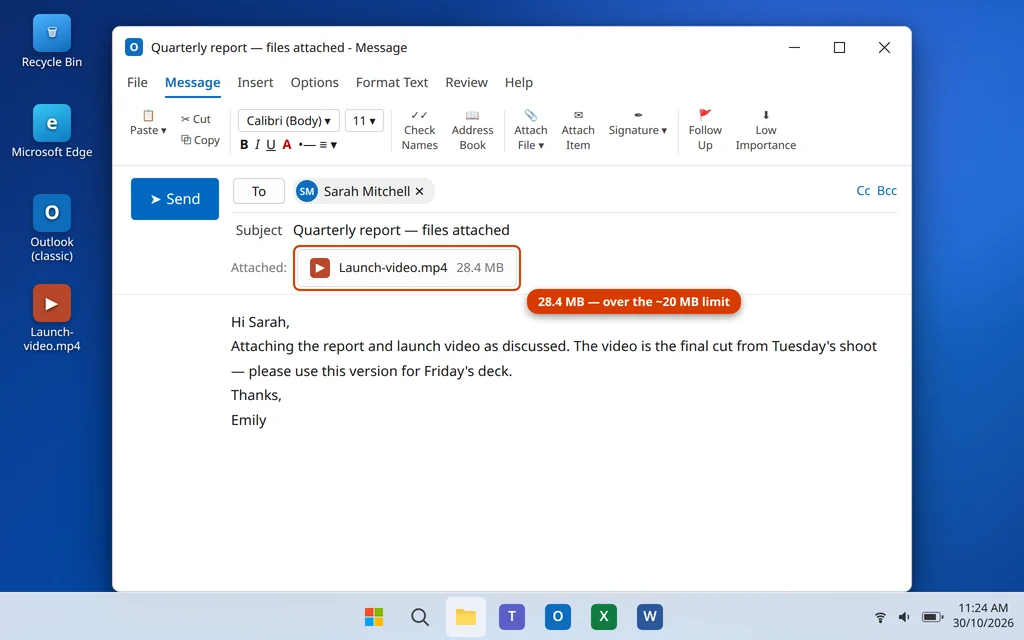This screenshot has width=1024, height=640.
Task: Open the Calibri (Body) font dropdown
Action: click(289, 121)
